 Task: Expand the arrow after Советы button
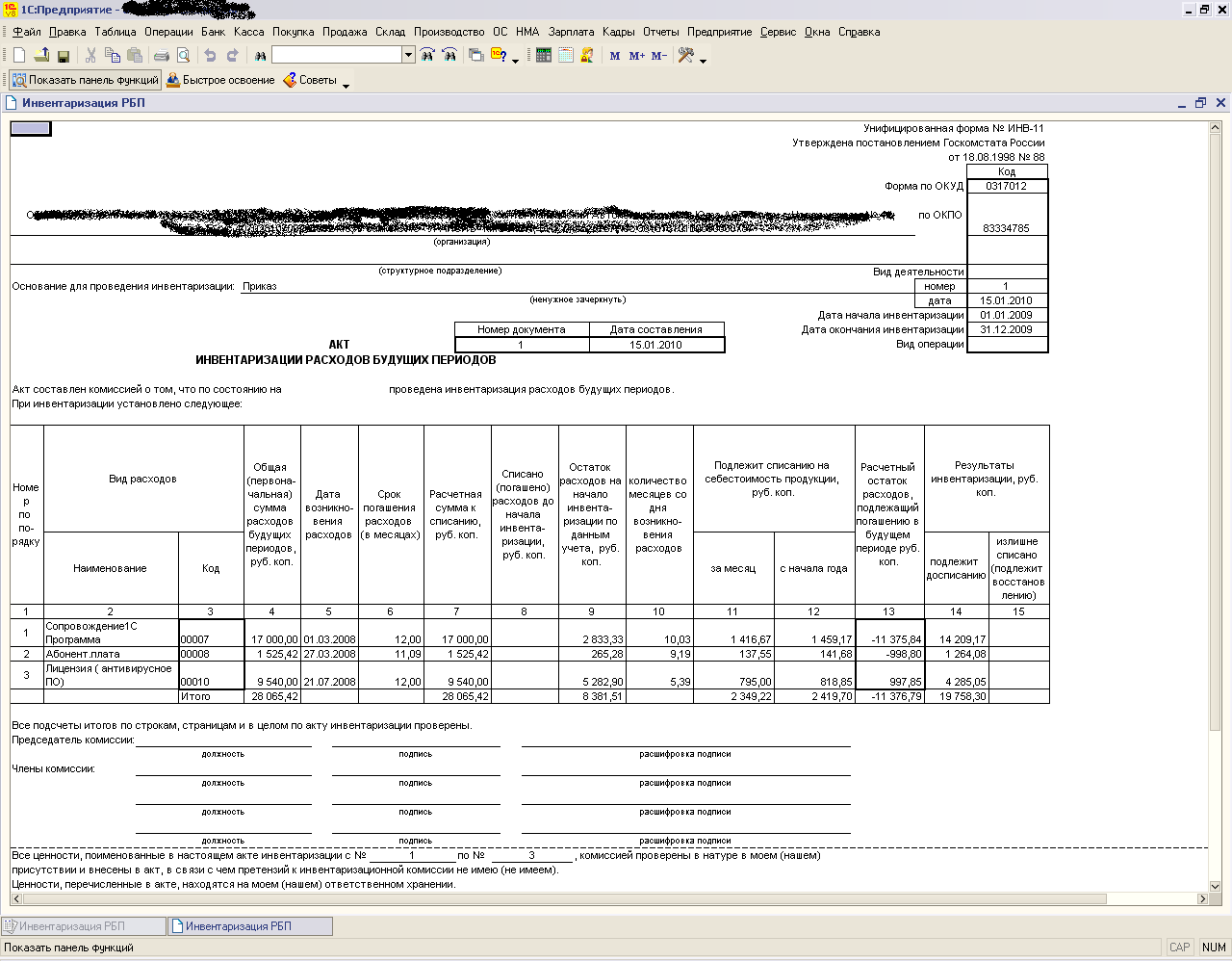[346, 85]
